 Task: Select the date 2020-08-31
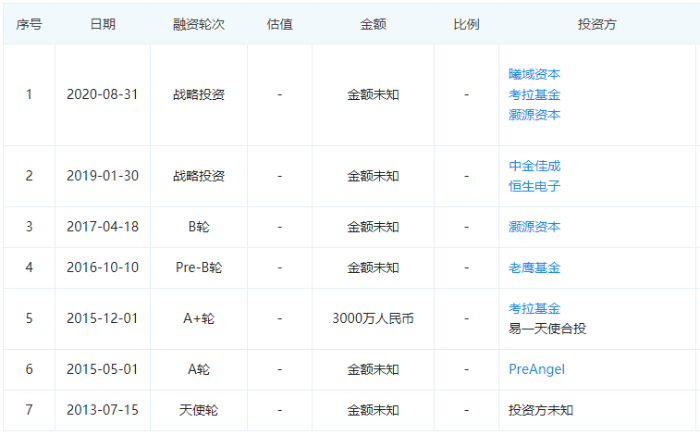pyautogui.click(x=103, y=95)
